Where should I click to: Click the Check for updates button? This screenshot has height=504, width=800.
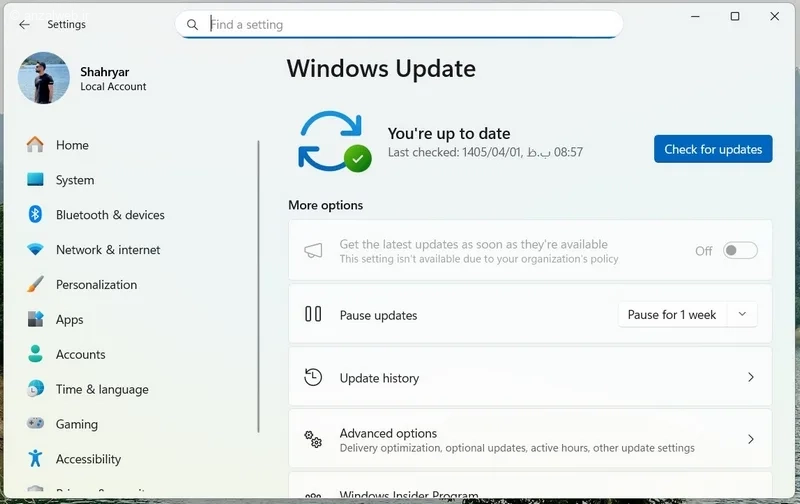pos(713,149)
